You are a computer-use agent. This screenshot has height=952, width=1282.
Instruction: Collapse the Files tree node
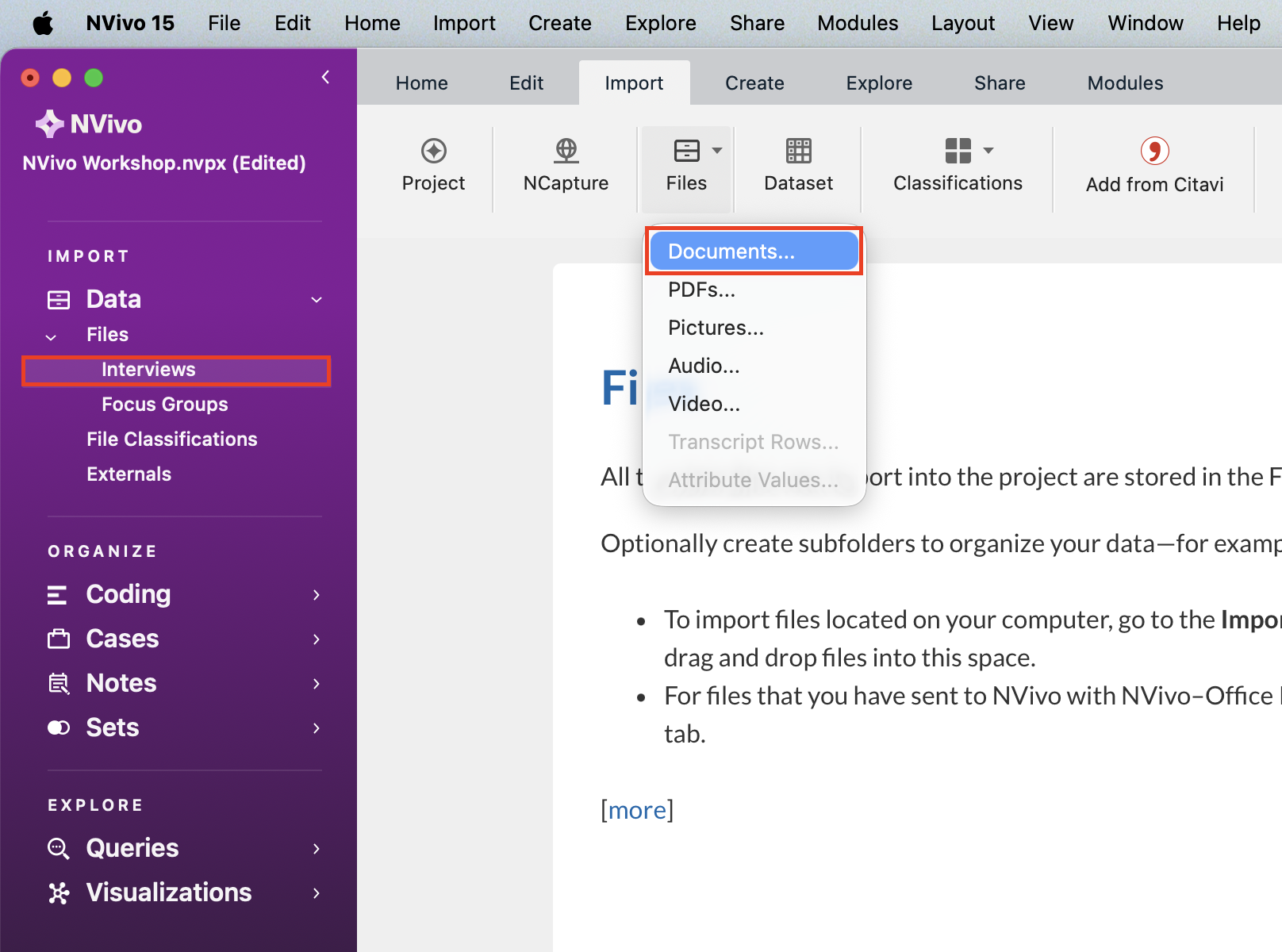coord(51,337)
